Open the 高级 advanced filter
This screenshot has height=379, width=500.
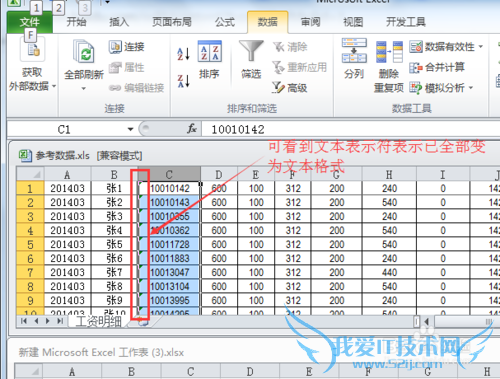coord(289,88)
